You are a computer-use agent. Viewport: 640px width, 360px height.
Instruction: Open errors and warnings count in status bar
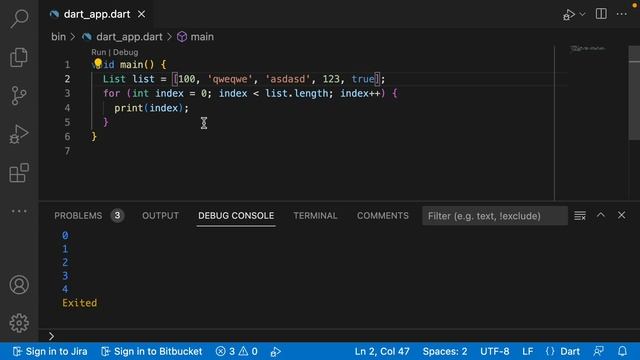click(237, 351)
